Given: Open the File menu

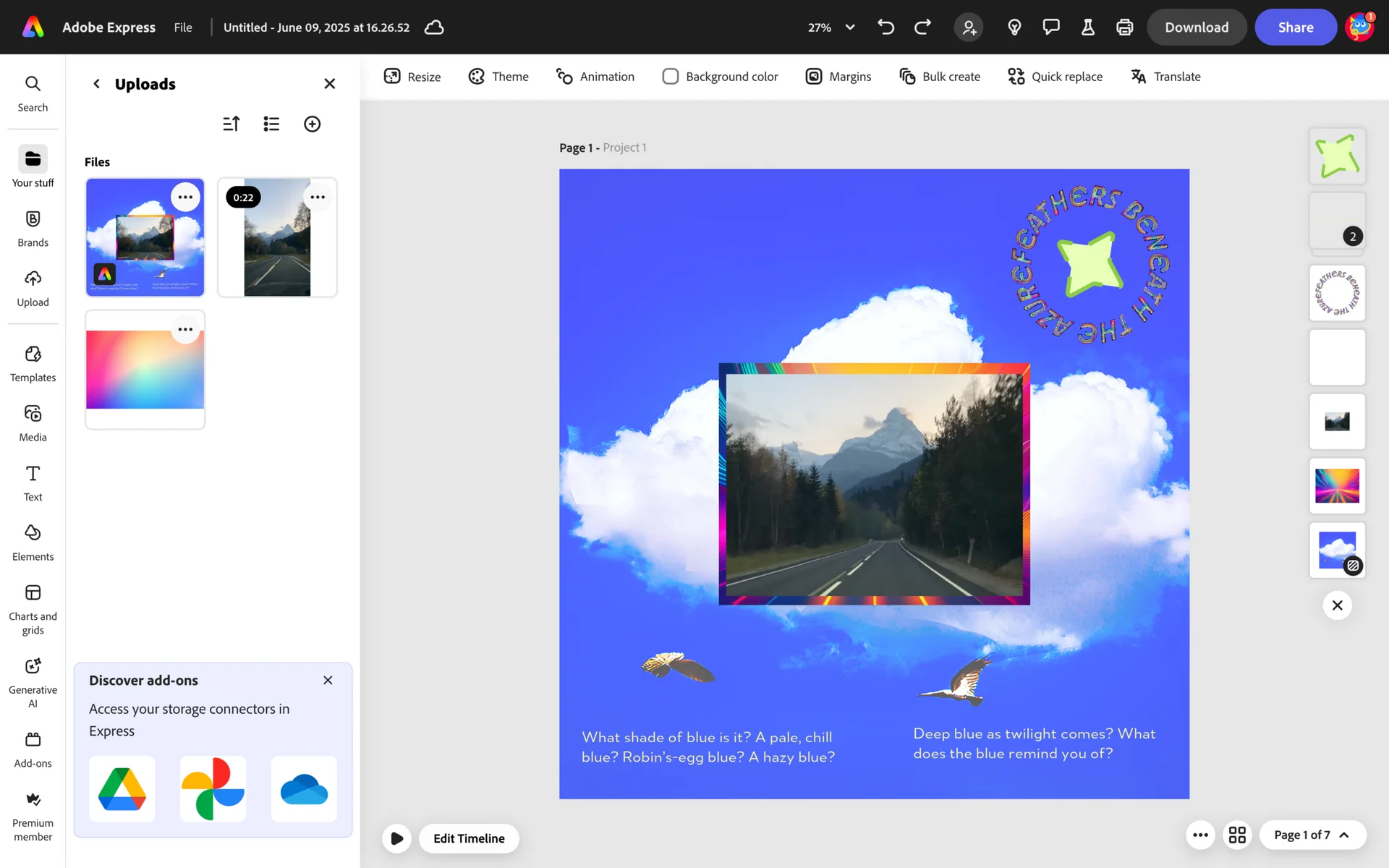Looking at the screenshot, I should (x=183, y=27).
